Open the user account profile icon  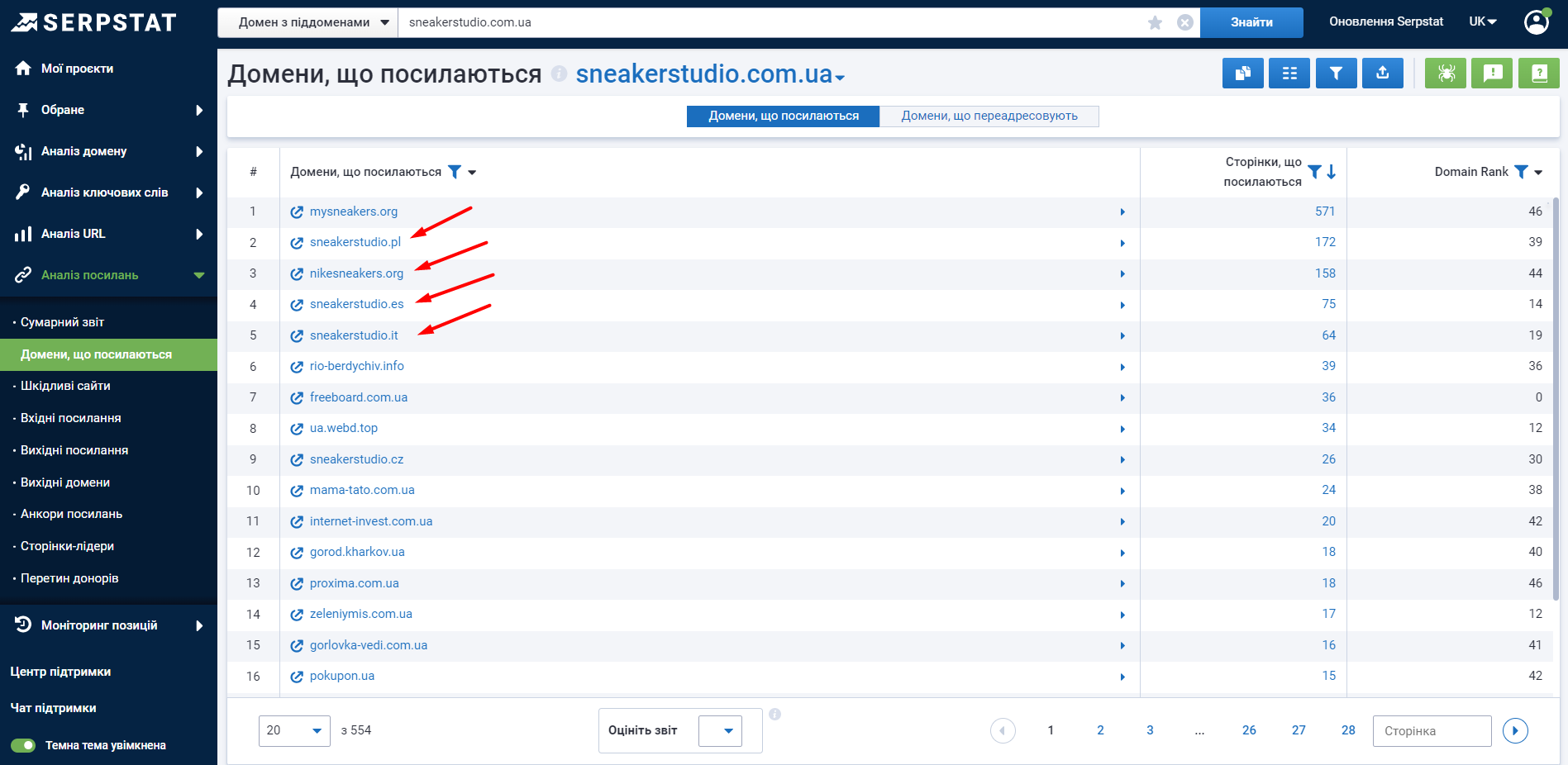pos(1537,22)
